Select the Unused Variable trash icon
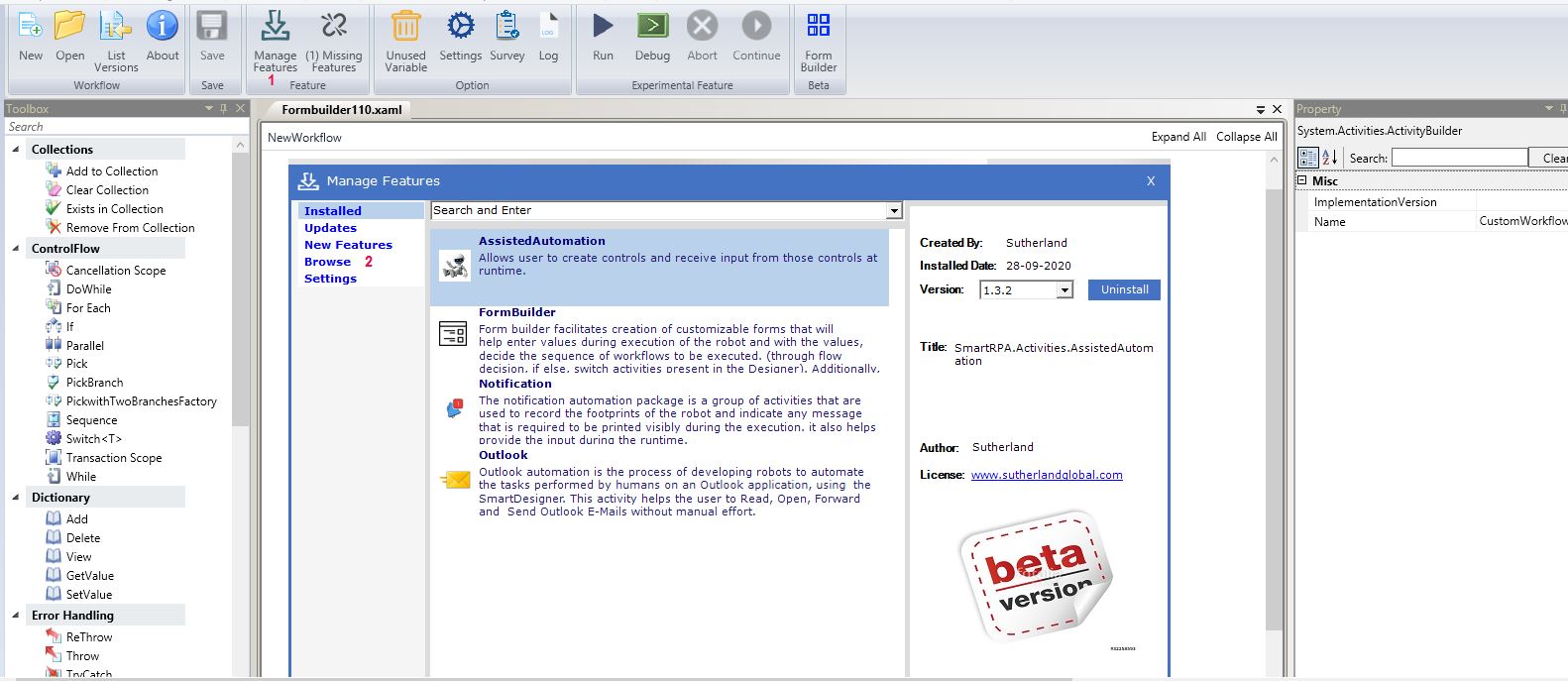This screenshot has width=1568, height=681. click(x=405, y=27)
